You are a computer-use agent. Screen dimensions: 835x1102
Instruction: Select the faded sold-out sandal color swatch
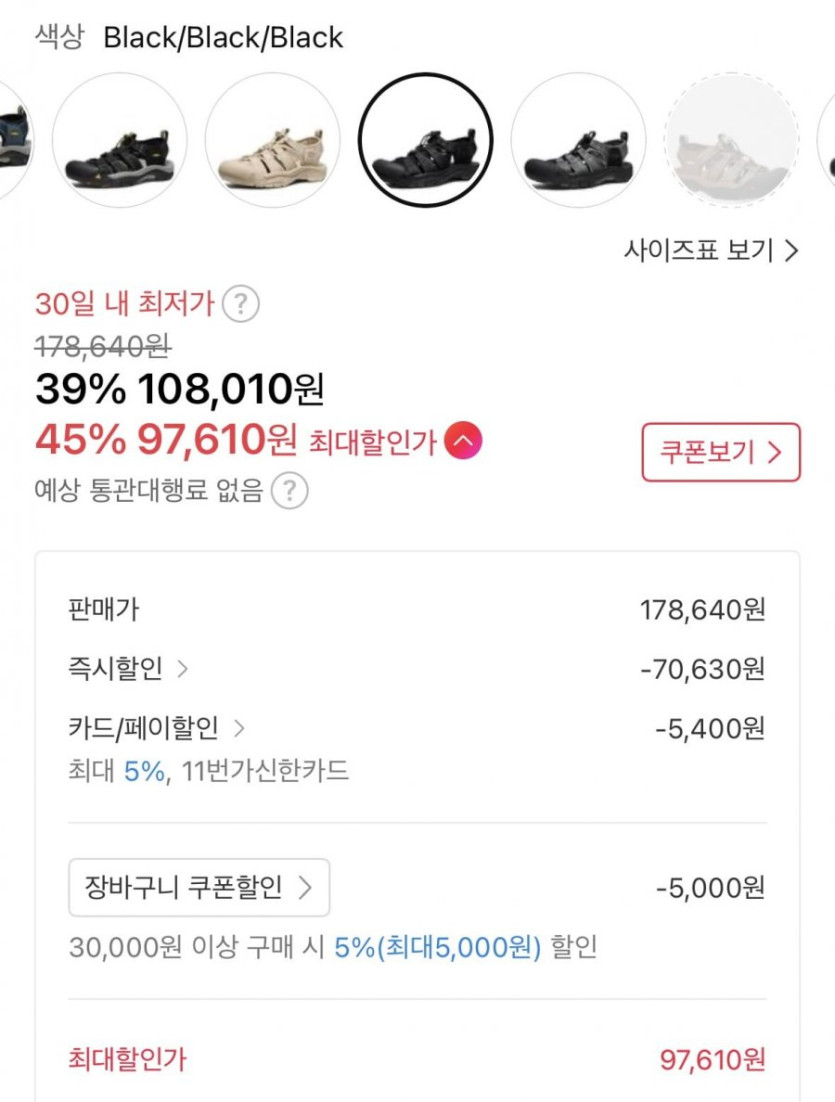[x=731, y=140]
